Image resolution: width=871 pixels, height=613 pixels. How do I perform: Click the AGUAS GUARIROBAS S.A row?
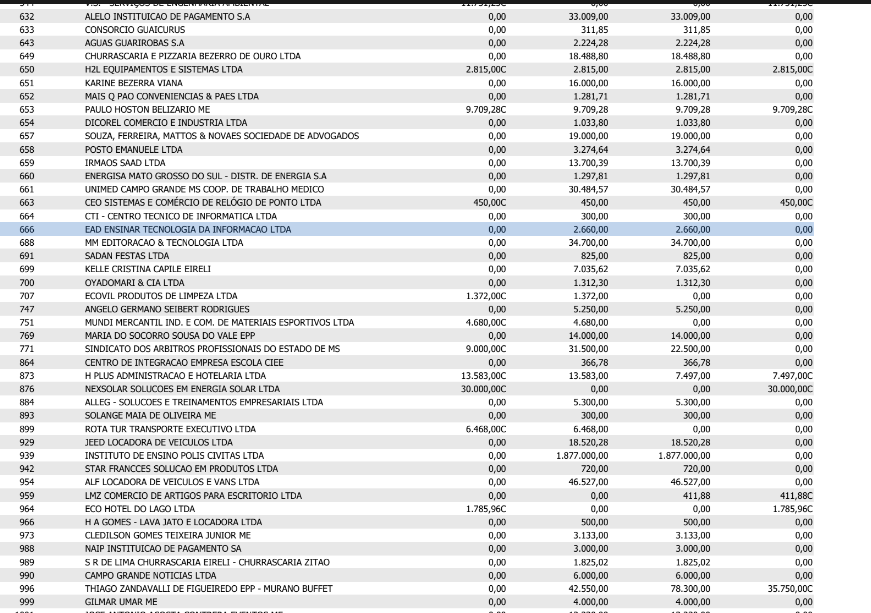click(407, 43)
